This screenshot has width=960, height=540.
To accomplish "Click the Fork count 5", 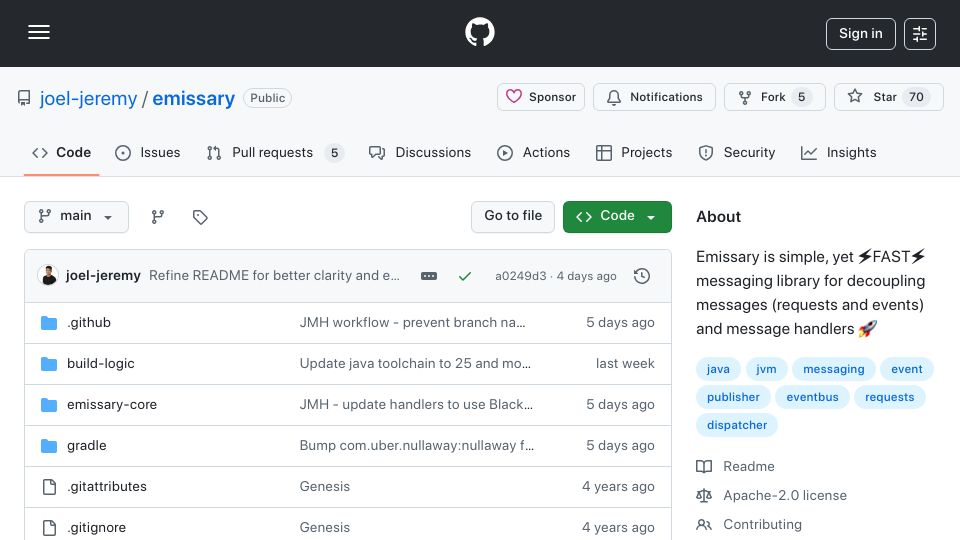I will pos(801,97).
